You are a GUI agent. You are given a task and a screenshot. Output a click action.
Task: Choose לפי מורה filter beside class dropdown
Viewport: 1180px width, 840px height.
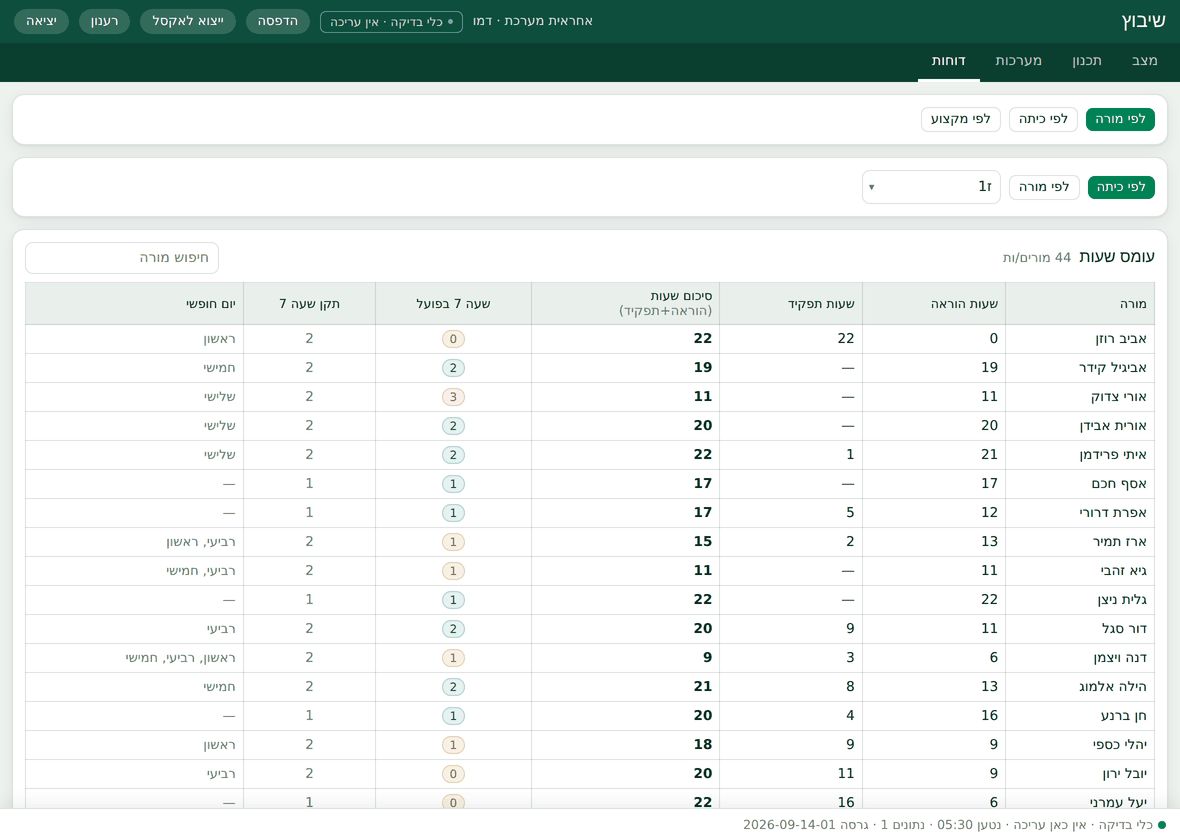[x=1044, y=187]
